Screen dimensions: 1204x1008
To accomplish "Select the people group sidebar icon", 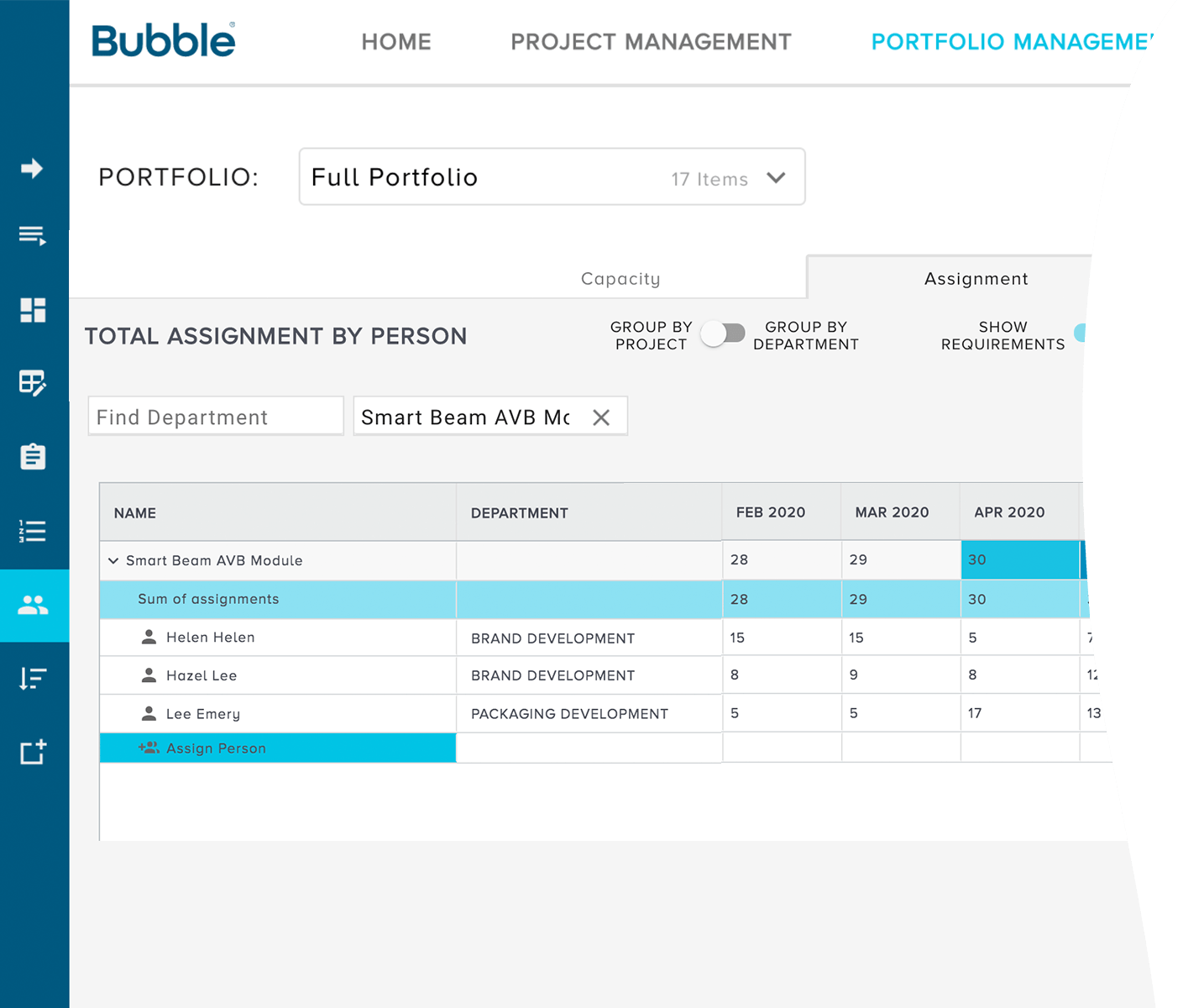I will [x=34, y=605].
